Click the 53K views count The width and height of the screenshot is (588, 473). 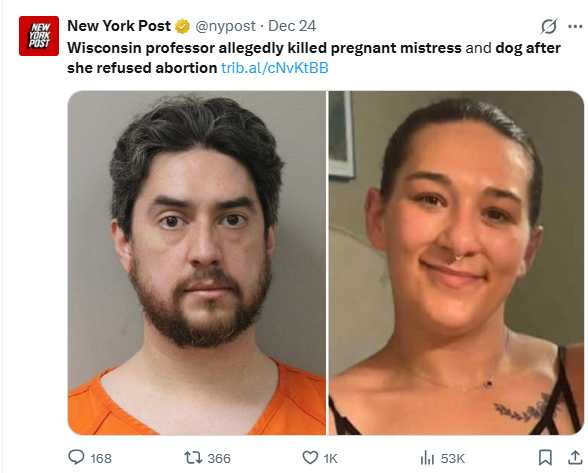click(x=453, y=458)
